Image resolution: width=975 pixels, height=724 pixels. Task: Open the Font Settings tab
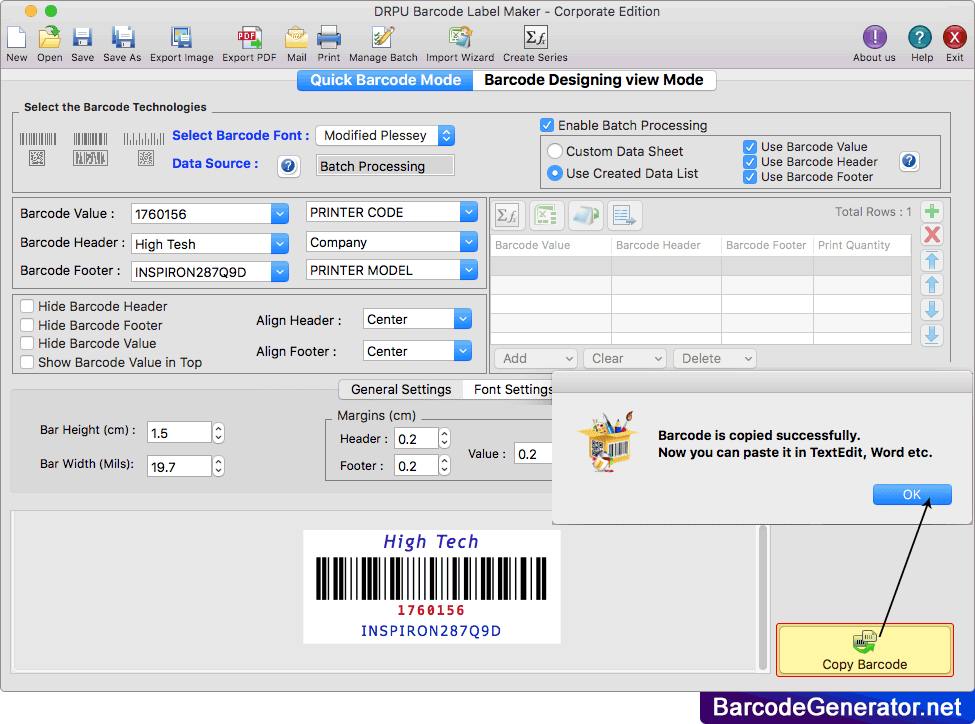508,389
